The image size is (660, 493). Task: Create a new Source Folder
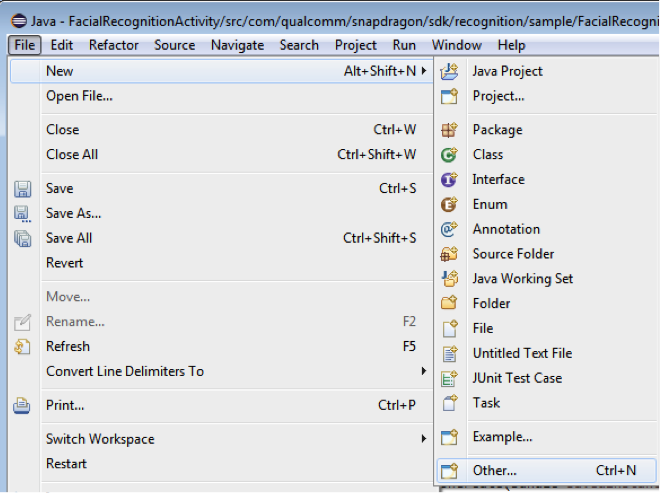(x=547, y=254)
